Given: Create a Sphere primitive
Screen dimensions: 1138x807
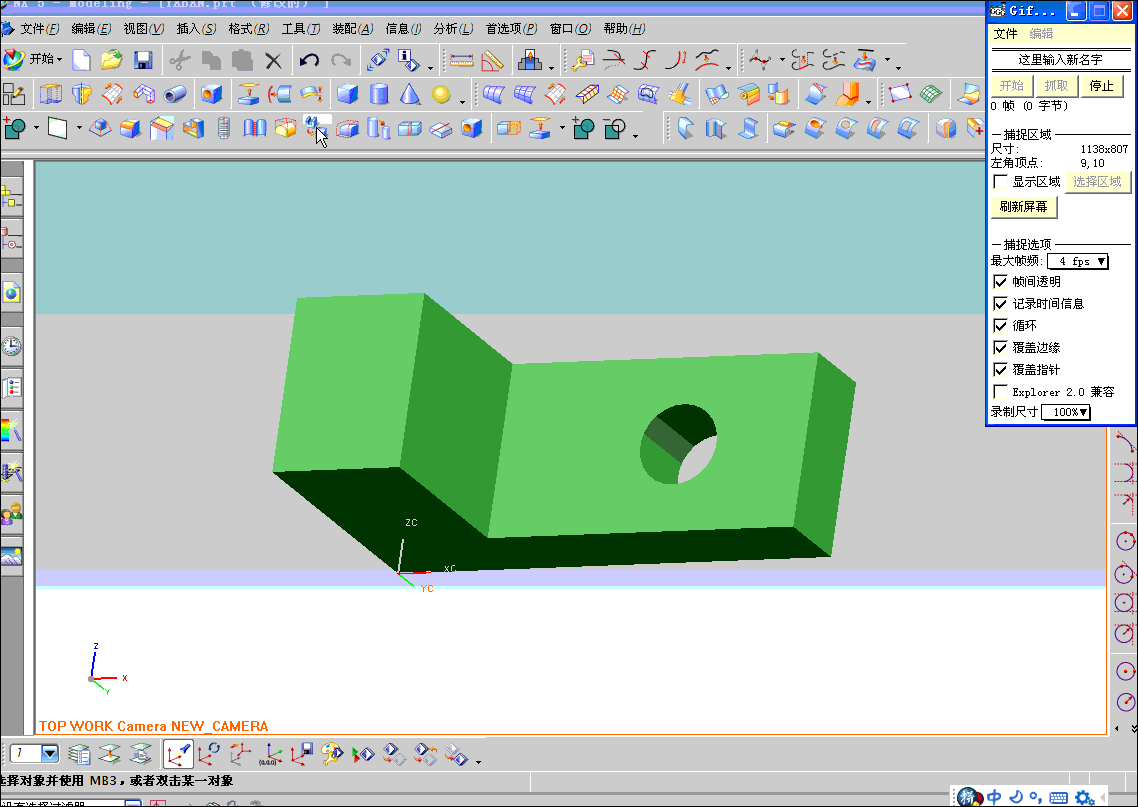Looking at the screenshot, I should point(441,94).
